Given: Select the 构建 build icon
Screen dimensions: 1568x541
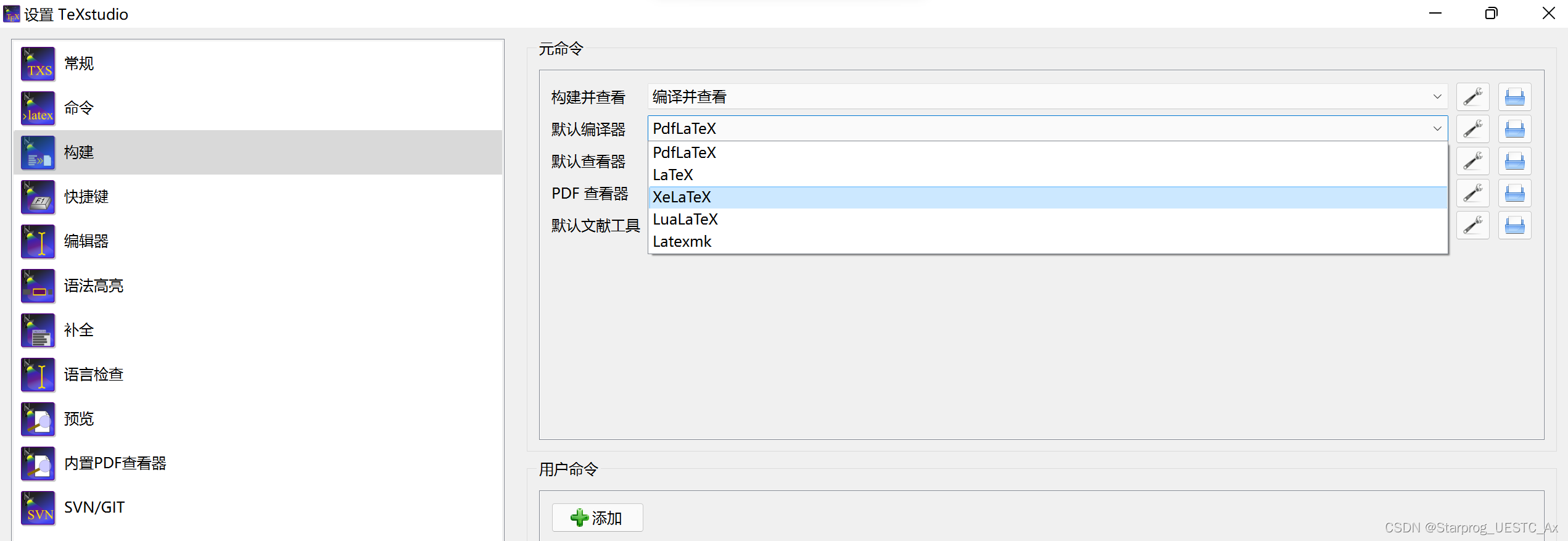Looking at the screenshot, I should 38,152.
